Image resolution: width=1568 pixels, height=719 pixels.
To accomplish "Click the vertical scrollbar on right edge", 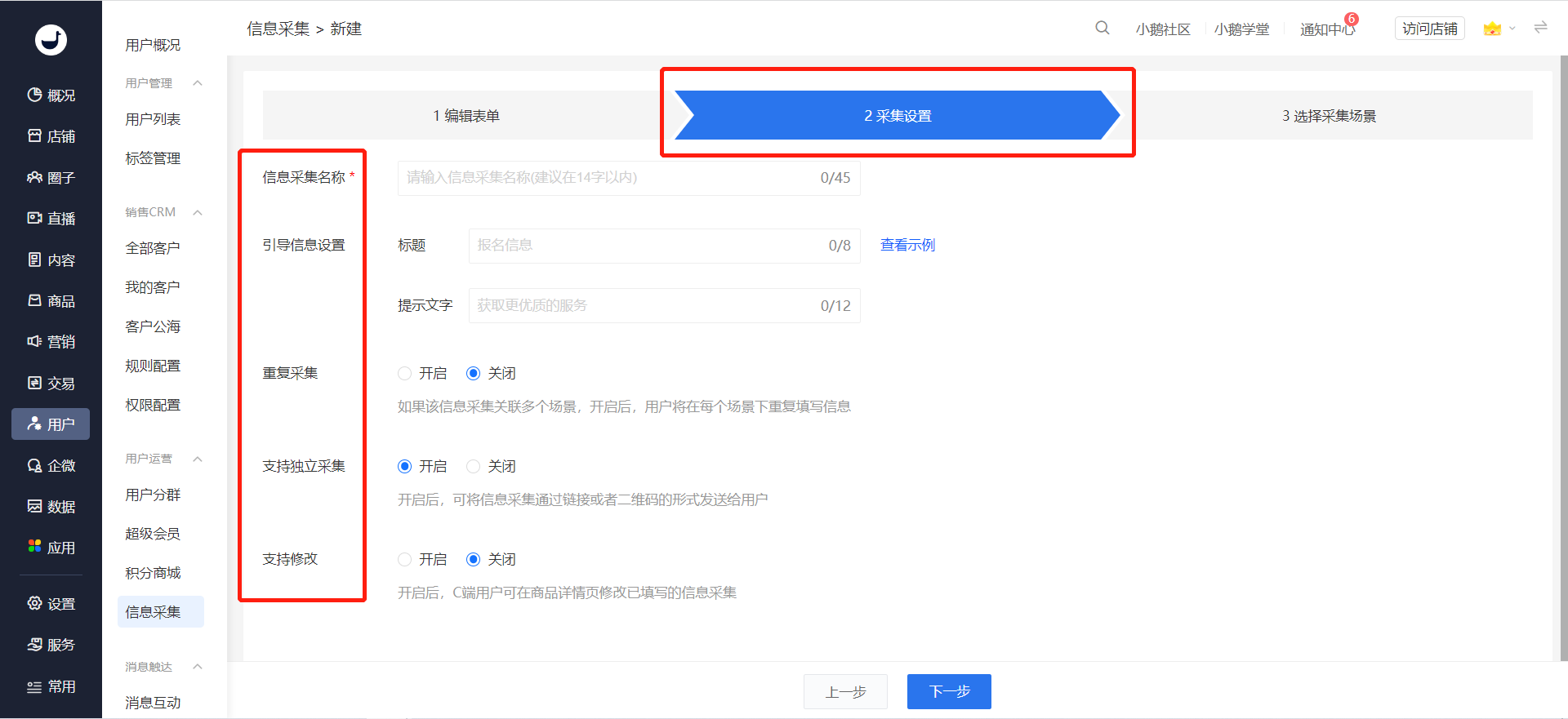I will tap(1563, 357).
